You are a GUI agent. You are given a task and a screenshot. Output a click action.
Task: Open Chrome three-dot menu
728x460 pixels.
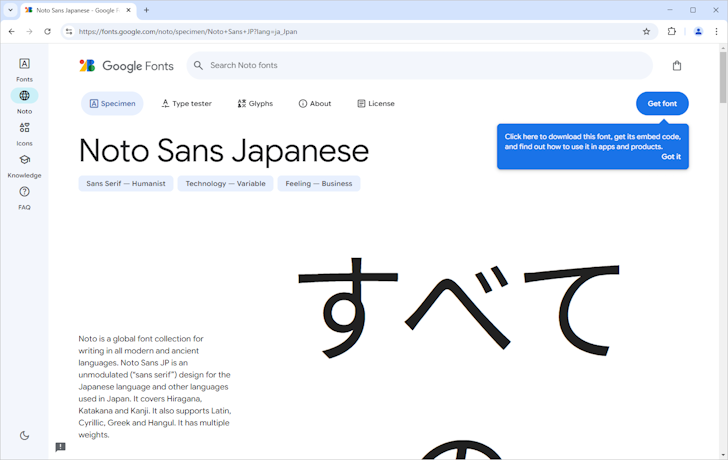[x=716, y=32]
